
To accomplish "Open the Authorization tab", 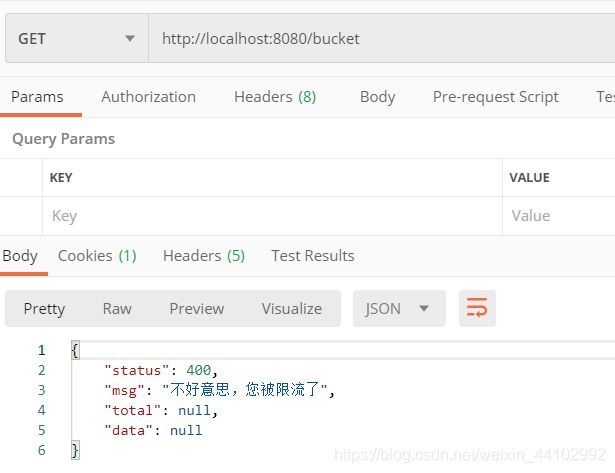I will pos(149,97).
